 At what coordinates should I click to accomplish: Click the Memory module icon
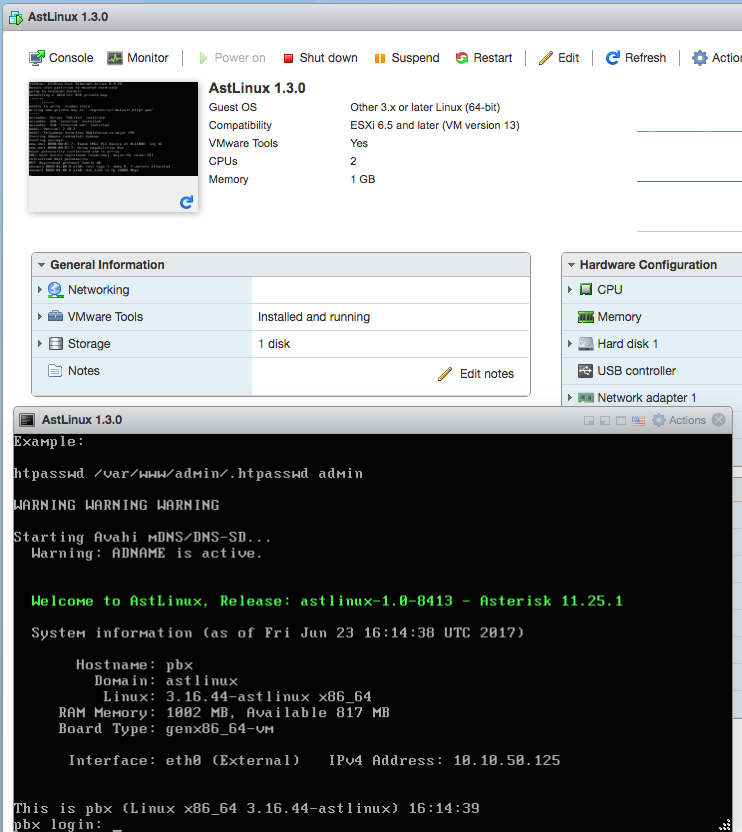click(586, 317)
